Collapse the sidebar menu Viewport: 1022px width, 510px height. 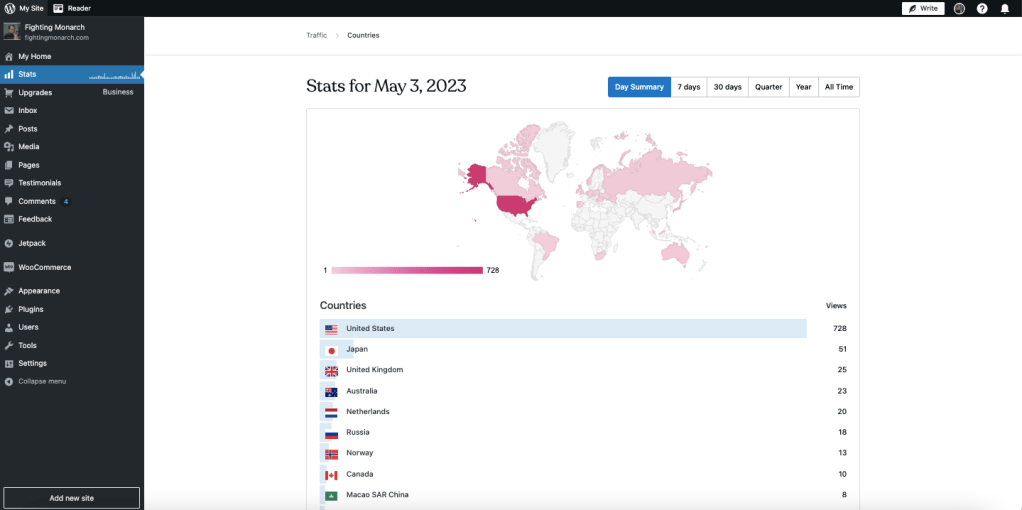(42, 381)
